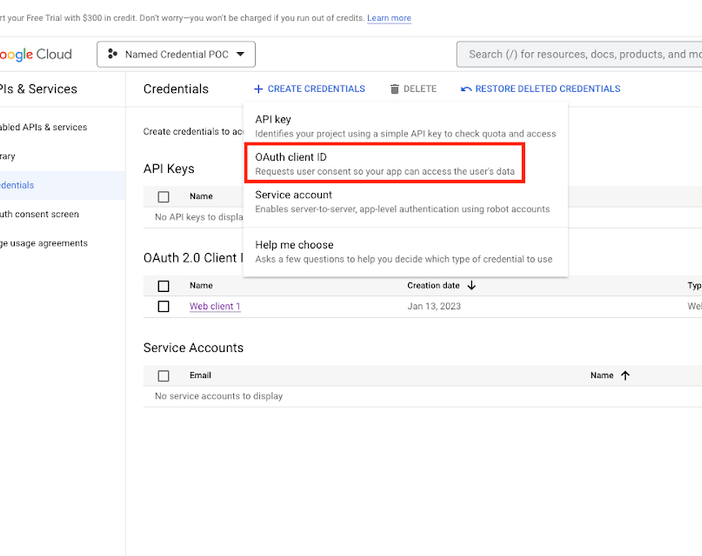Toggle the API Keys select-all checkbox

point(163,197)
